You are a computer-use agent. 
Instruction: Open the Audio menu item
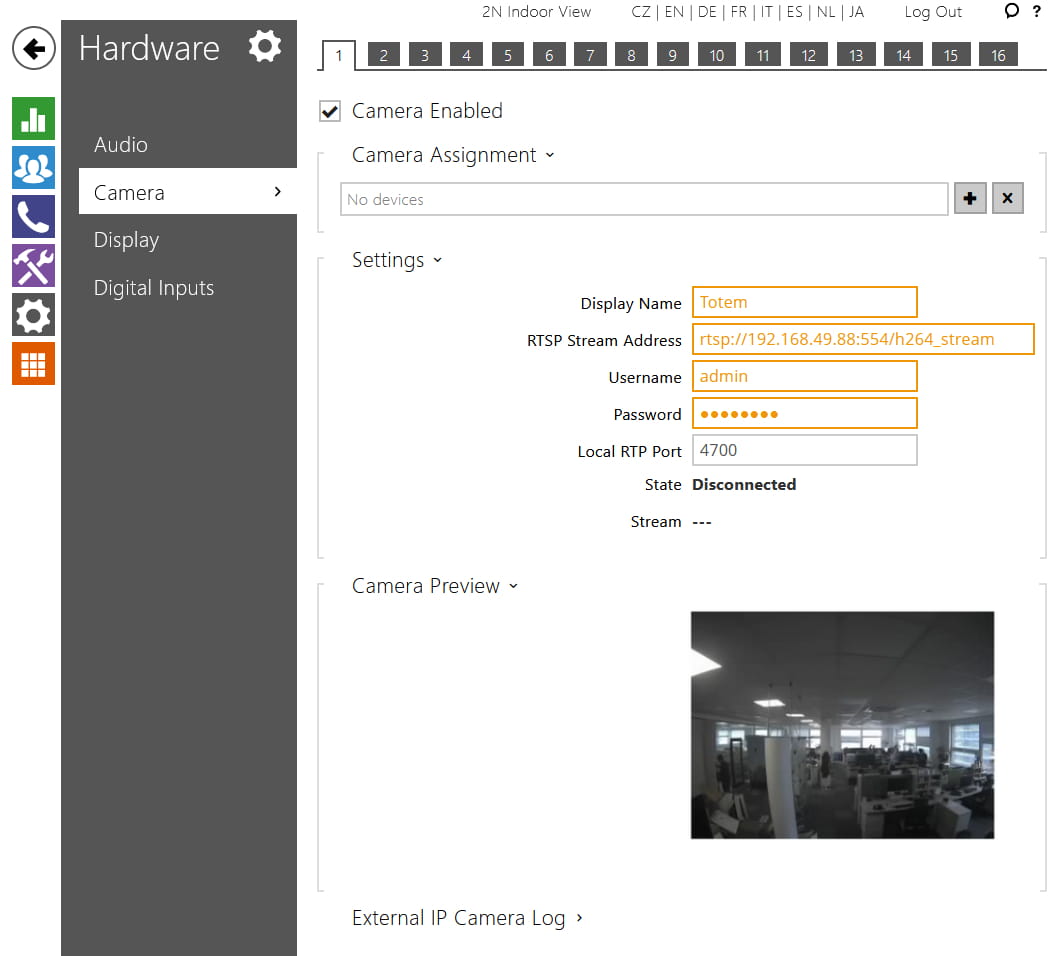[x=121, y=145]
